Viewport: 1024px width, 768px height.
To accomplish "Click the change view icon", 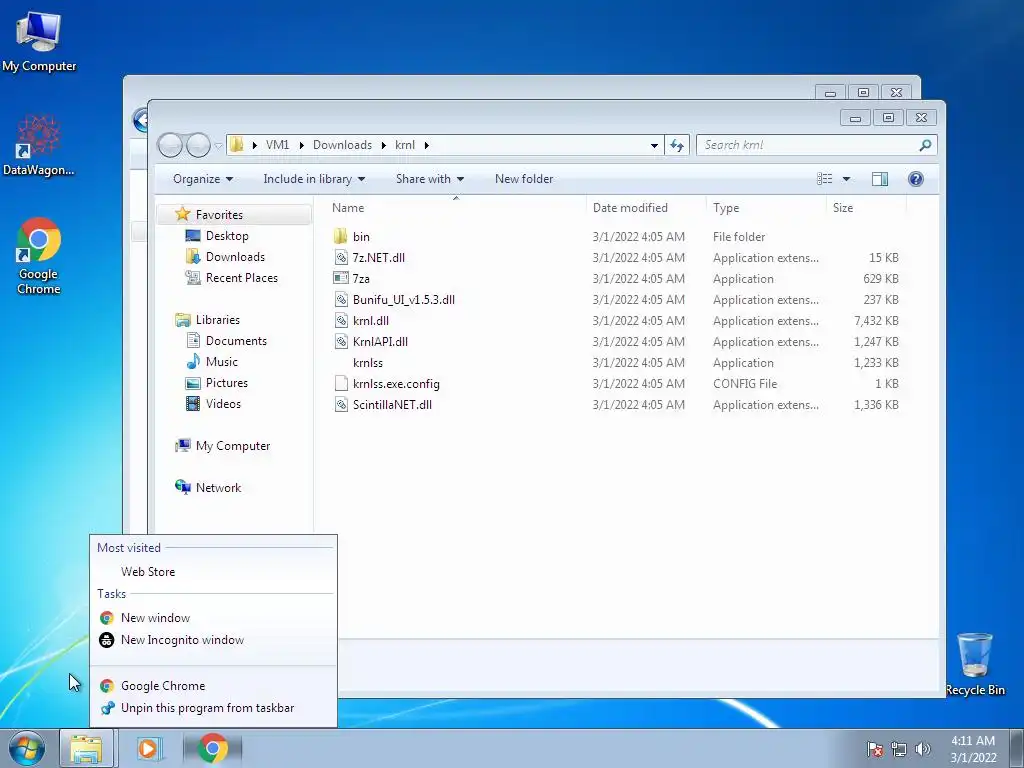I will 825,179.
